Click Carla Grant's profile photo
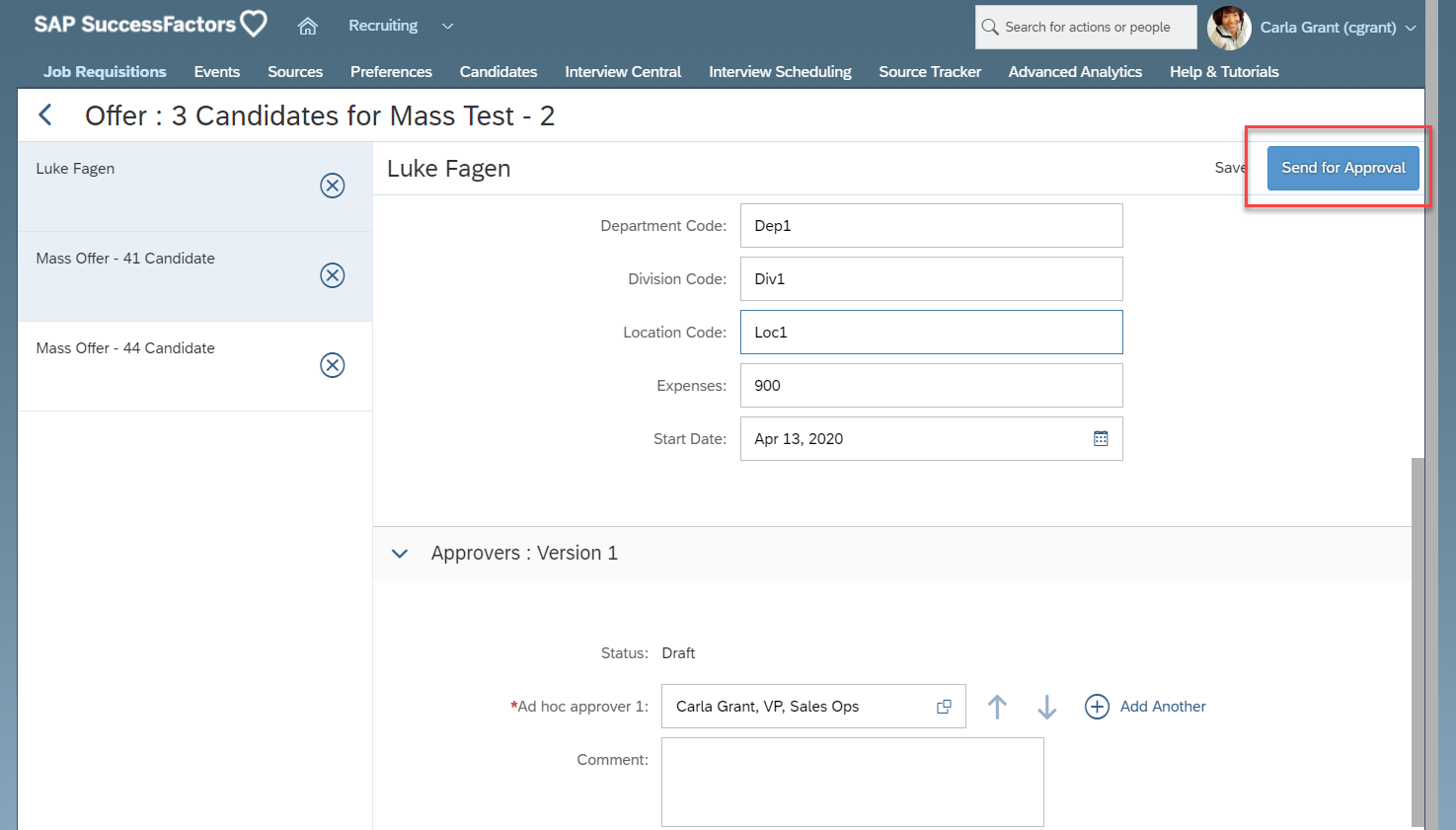Viewport: 1456px width, 830px height. [1229, 28]
